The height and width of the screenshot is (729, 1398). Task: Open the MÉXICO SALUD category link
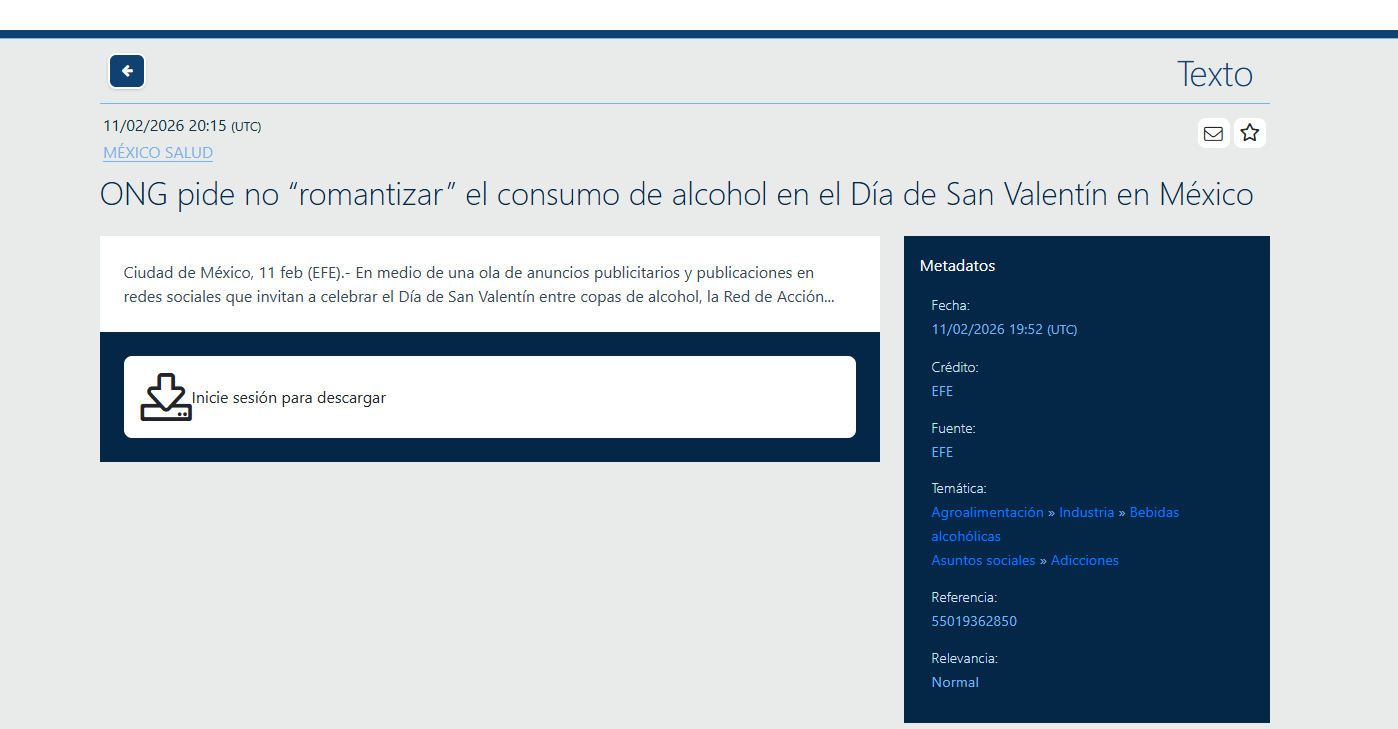pos(158,153)
